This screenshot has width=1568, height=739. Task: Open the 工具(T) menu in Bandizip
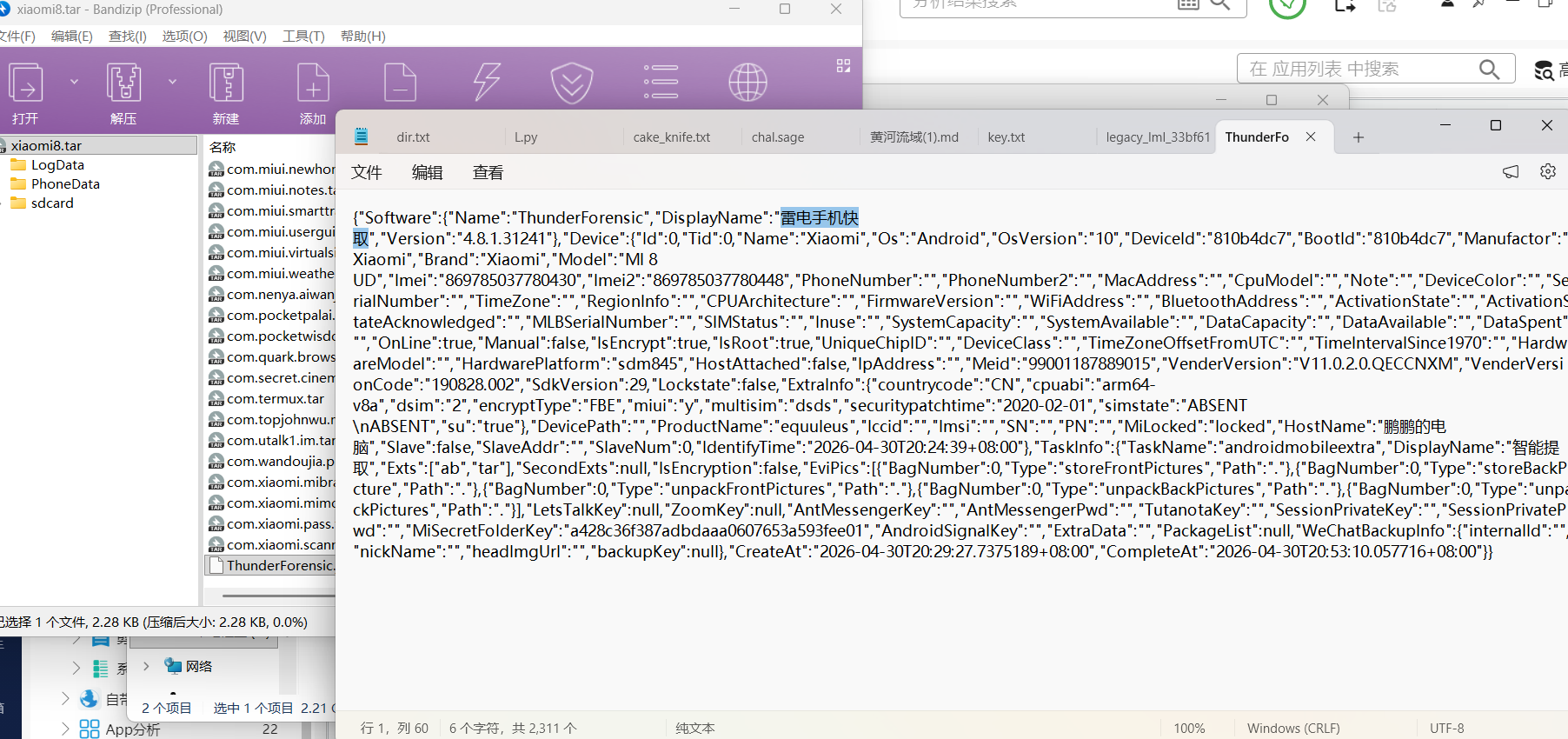click(x=303, y=37)
